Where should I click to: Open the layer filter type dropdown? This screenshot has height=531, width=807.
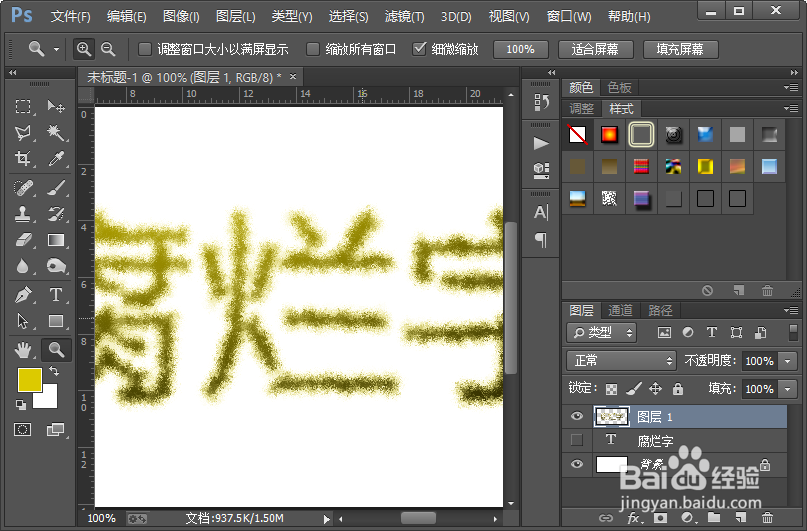click(601, 333)
